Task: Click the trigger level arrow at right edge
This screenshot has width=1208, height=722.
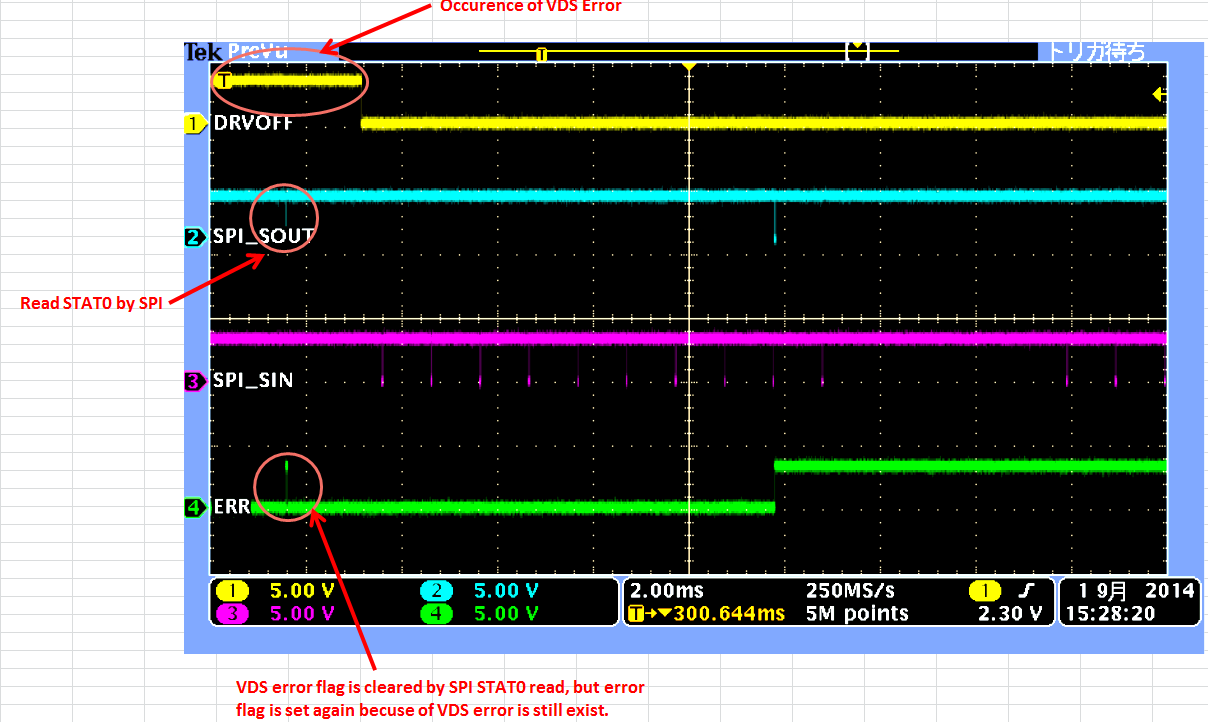Action: coord(1159,94)
